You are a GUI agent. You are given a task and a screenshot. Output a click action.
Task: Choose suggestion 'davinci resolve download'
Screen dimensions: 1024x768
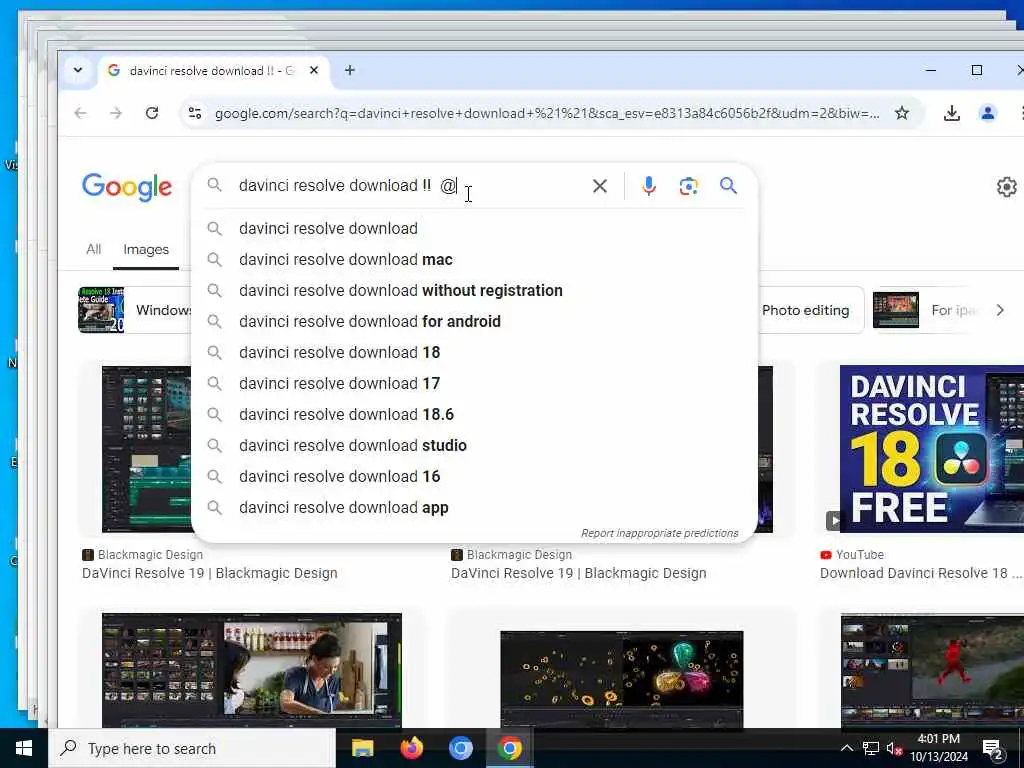[475, 229]
